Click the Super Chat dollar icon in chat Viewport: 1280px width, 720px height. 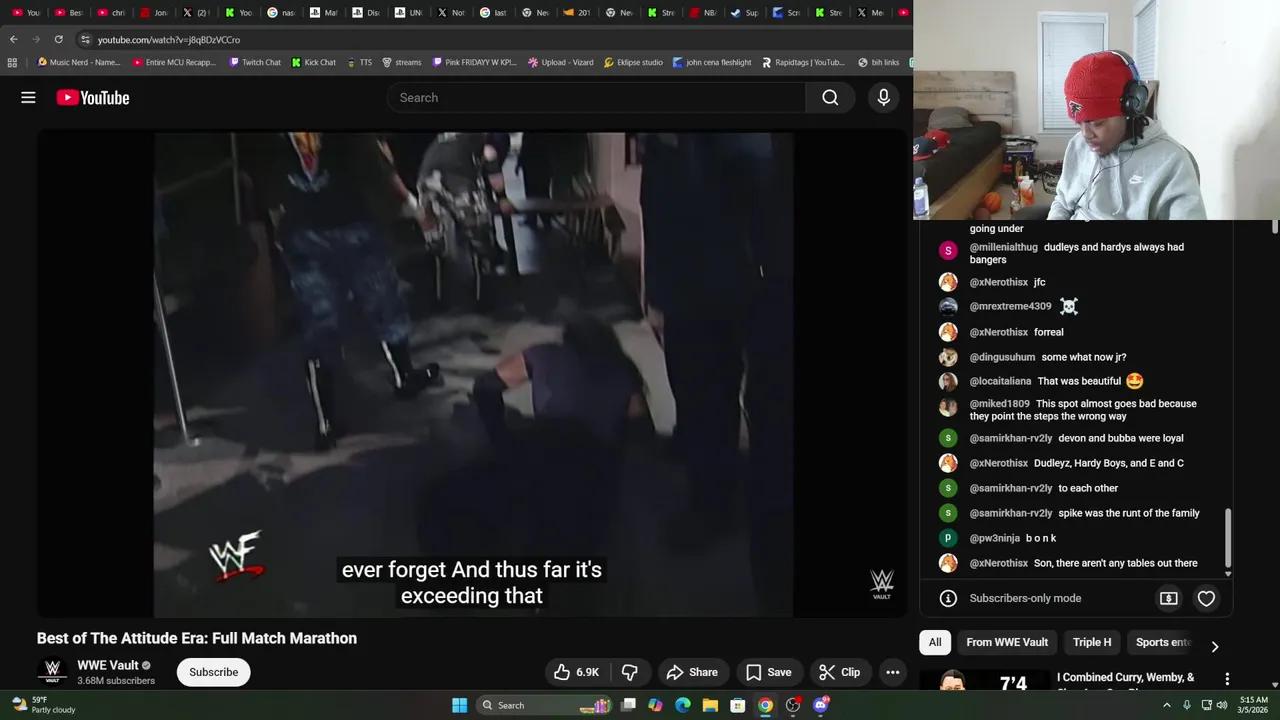[x=1168, y=598]
